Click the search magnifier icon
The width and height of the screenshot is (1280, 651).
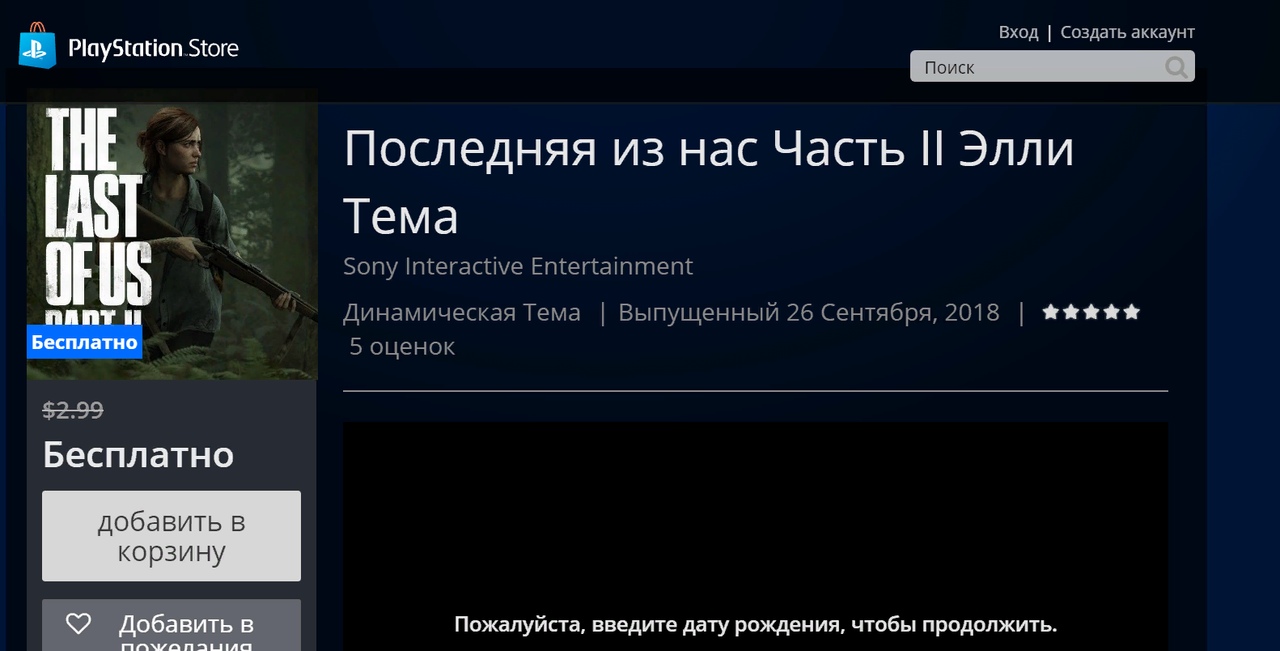click(1176, 67)
